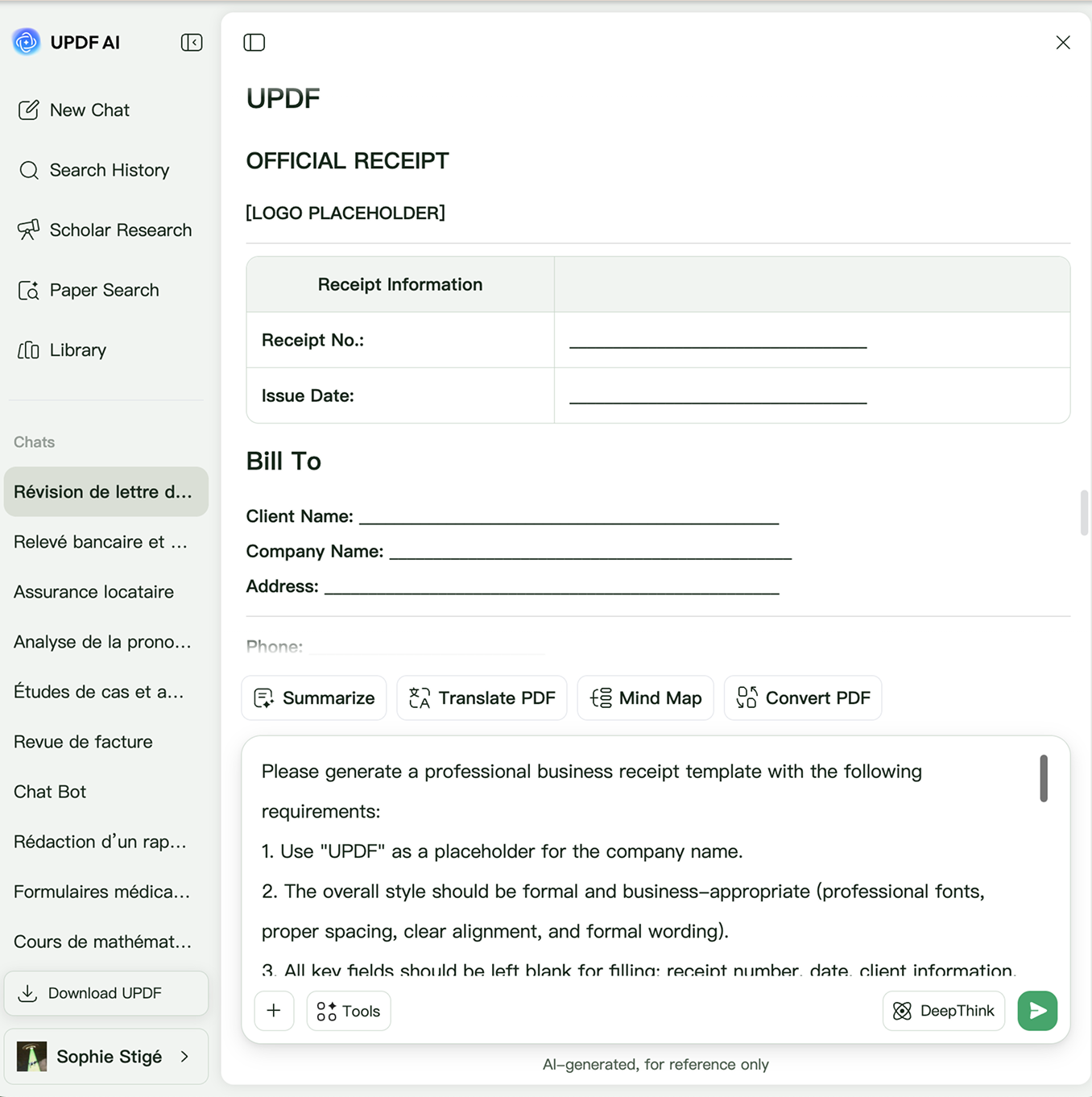Screen dimensions: 1092x1097
Task: Click the Mind Map tree icon
Action: tap(601, 698)
